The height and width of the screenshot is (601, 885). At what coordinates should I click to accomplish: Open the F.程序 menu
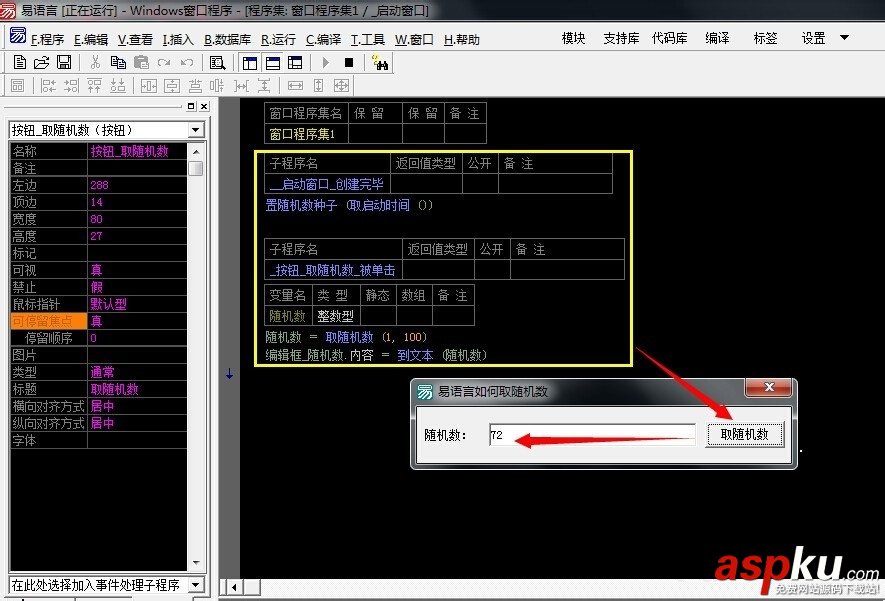pyautogui.click(x=47, y=40)
